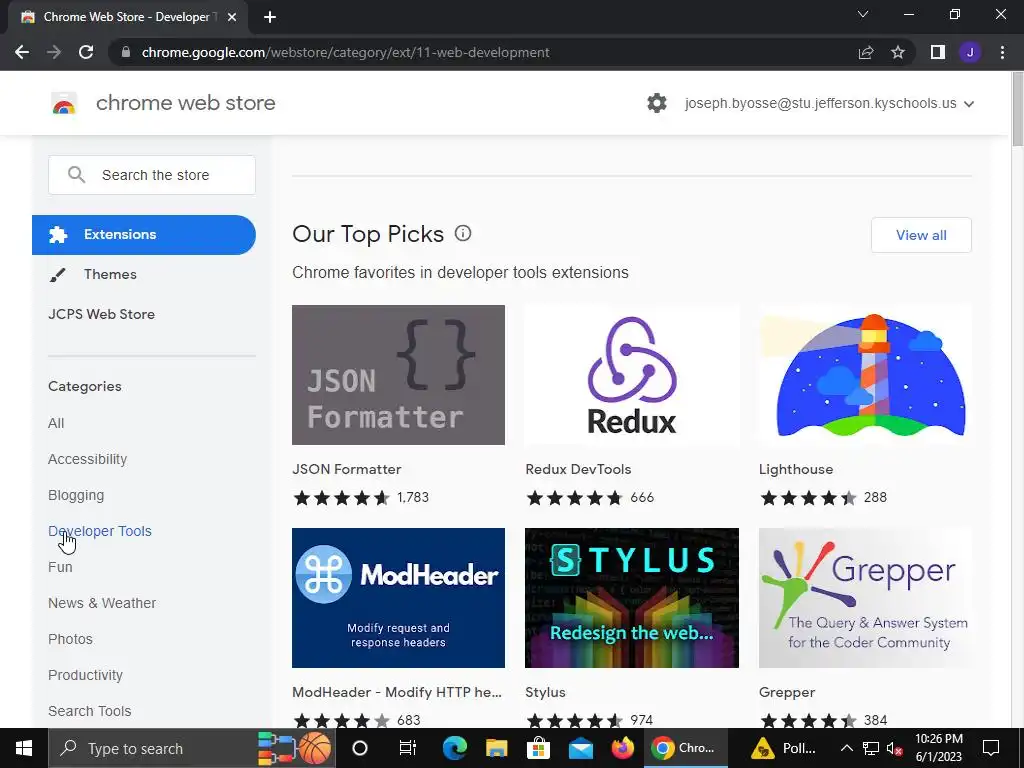The width and height of the screenshot is (1024, 768).
Task: Click Redux DevTools' 666 rating count
Action: 642,498
